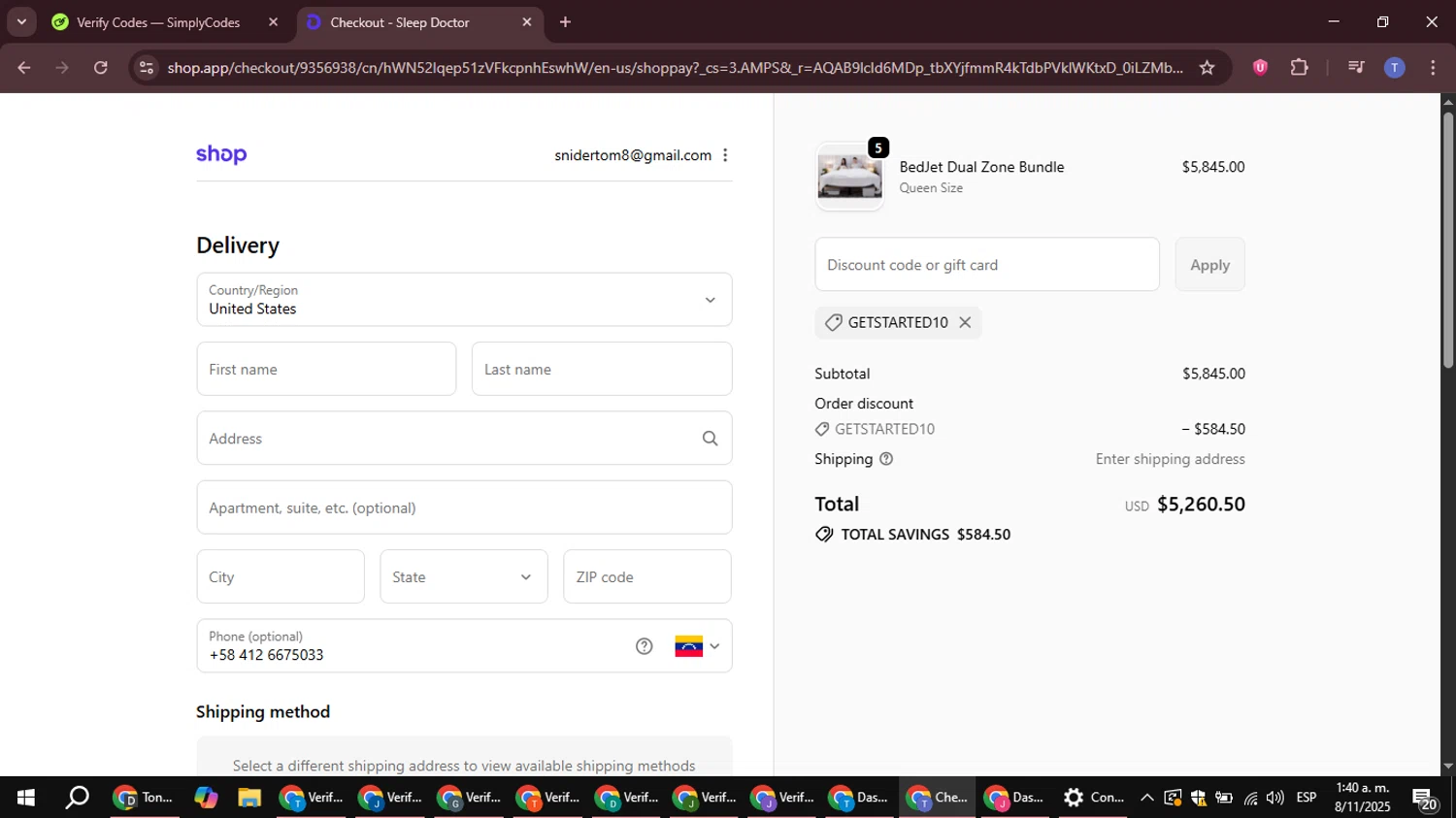Click the snidertom8@gmail.com account text
This screenshot has height=818, width=1456.
tap(633, 155)
